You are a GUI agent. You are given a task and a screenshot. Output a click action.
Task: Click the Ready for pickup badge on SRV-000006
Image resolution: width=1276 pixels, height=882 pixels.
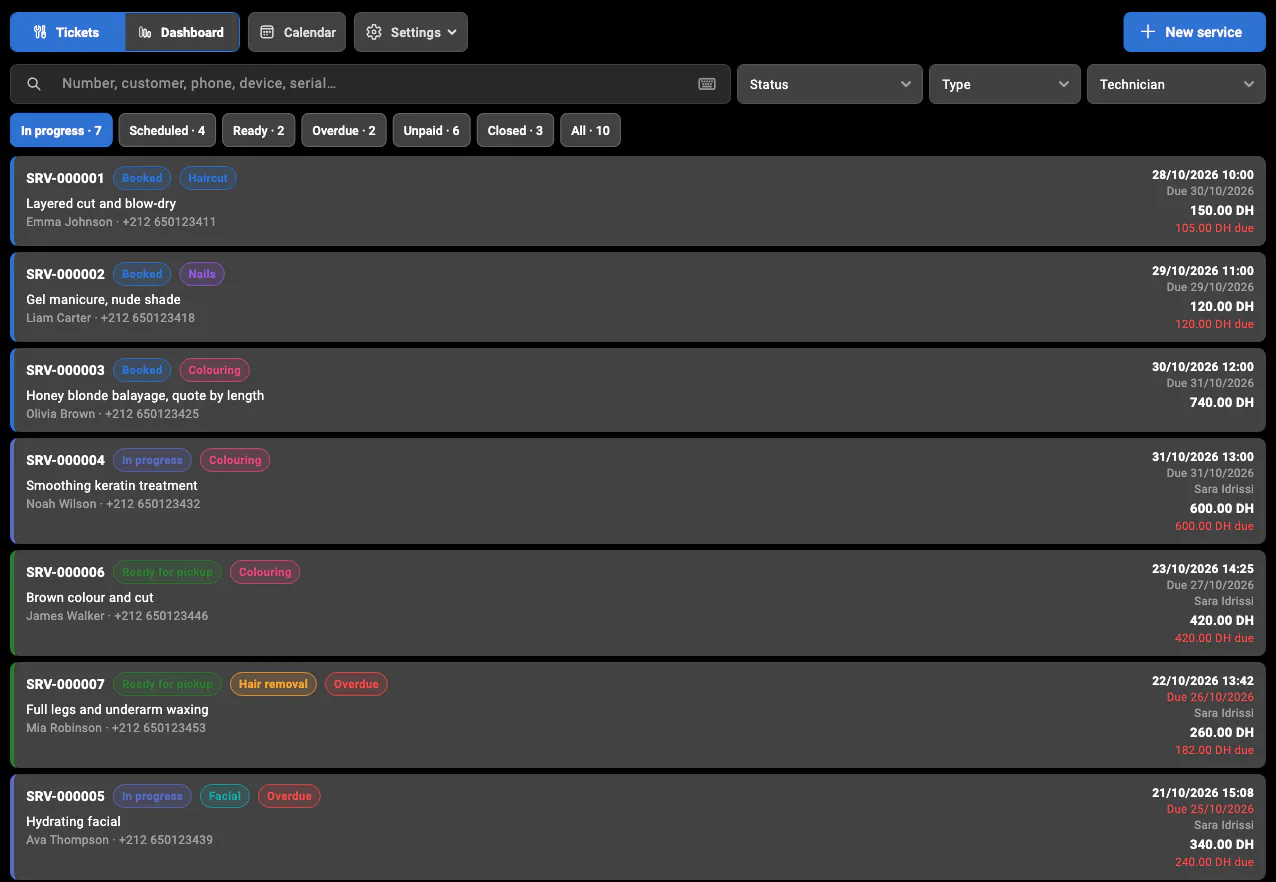tap(167, 572)
